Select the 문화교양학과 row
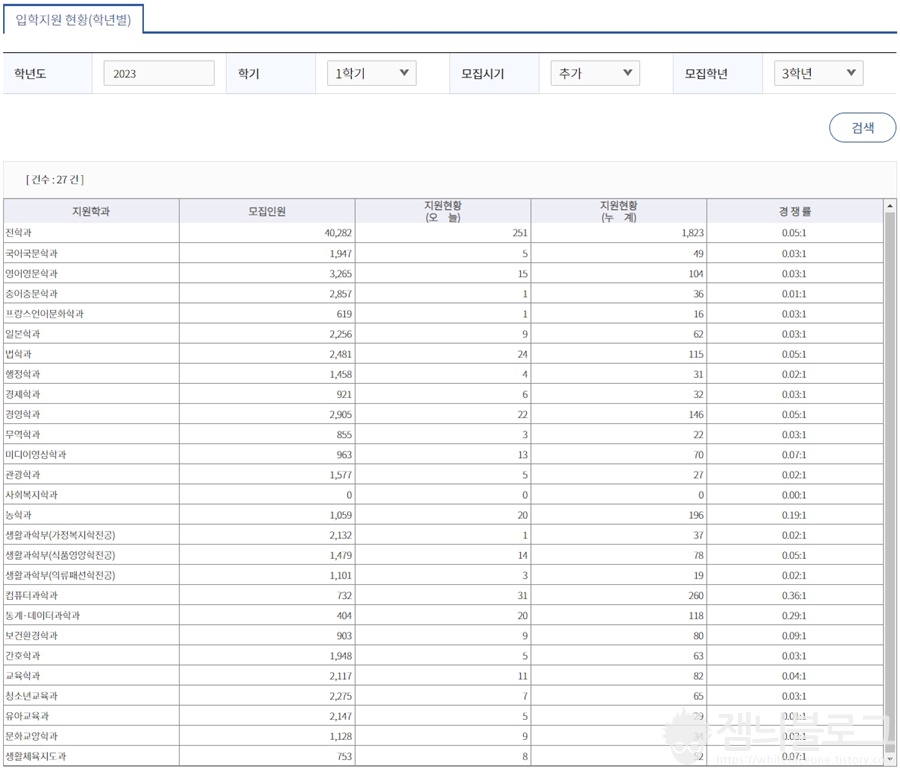This screenshot has height=771, width=900. coord(443,735)
